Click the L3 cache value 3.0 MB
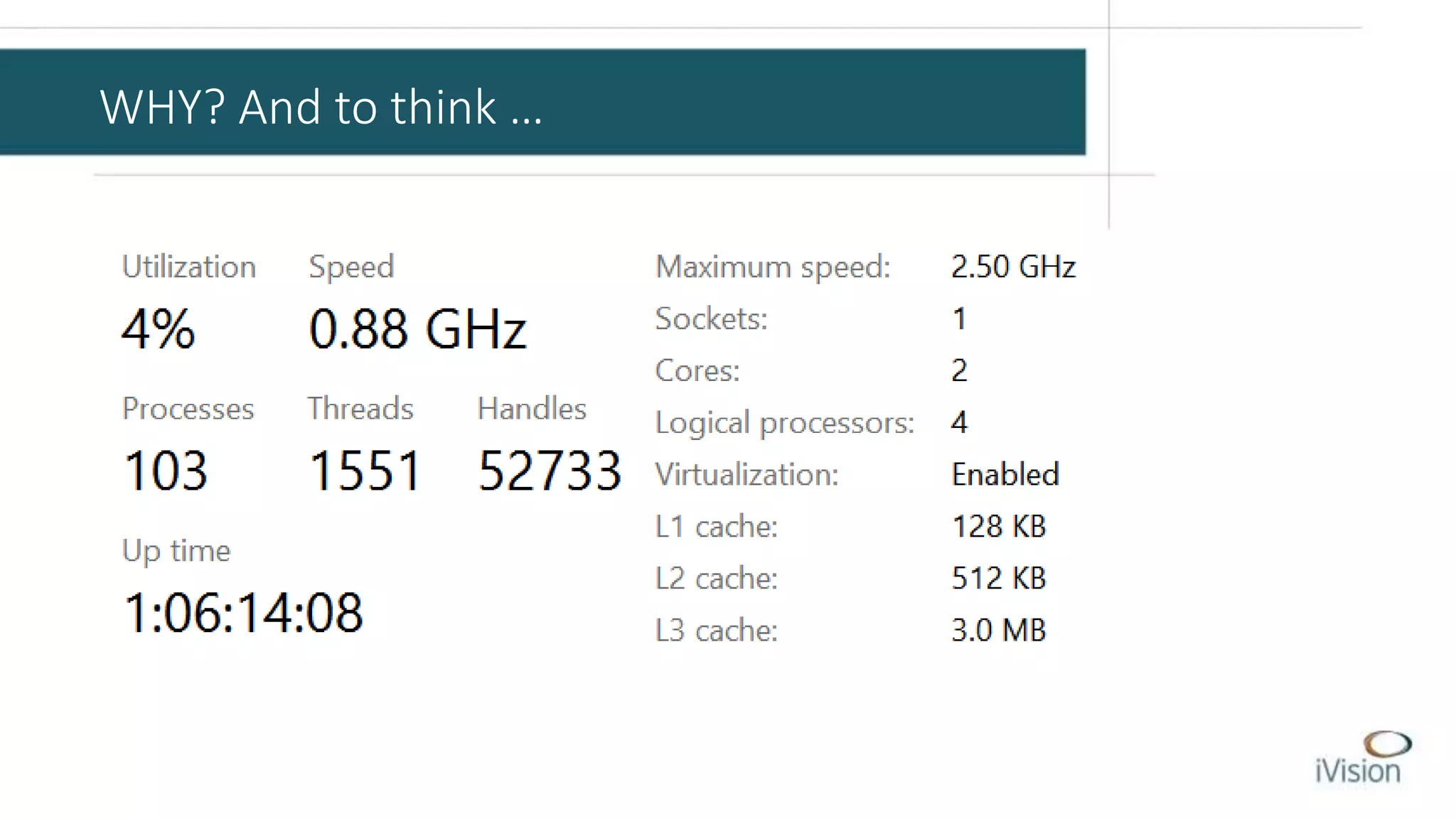This screenshot has height=819, width=1456. pos(999,631)
